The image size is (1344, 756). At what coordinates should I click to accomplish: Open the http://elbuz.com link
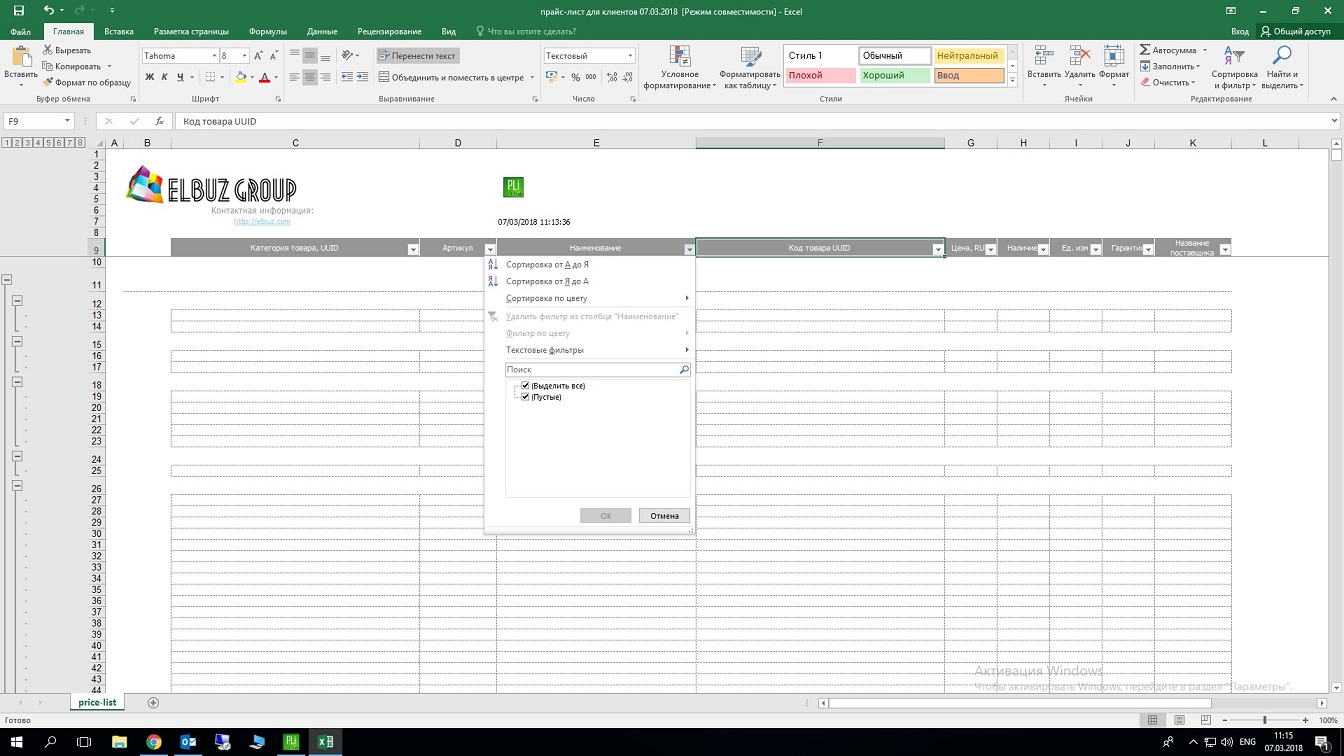click(262, 221)
